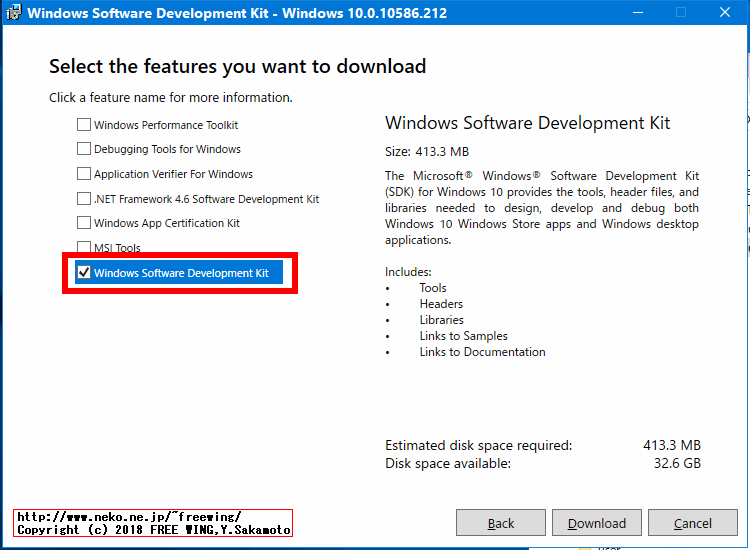Click 'Application Verifier For Windows' feature name
750x550 pixels.
(173, 174)
